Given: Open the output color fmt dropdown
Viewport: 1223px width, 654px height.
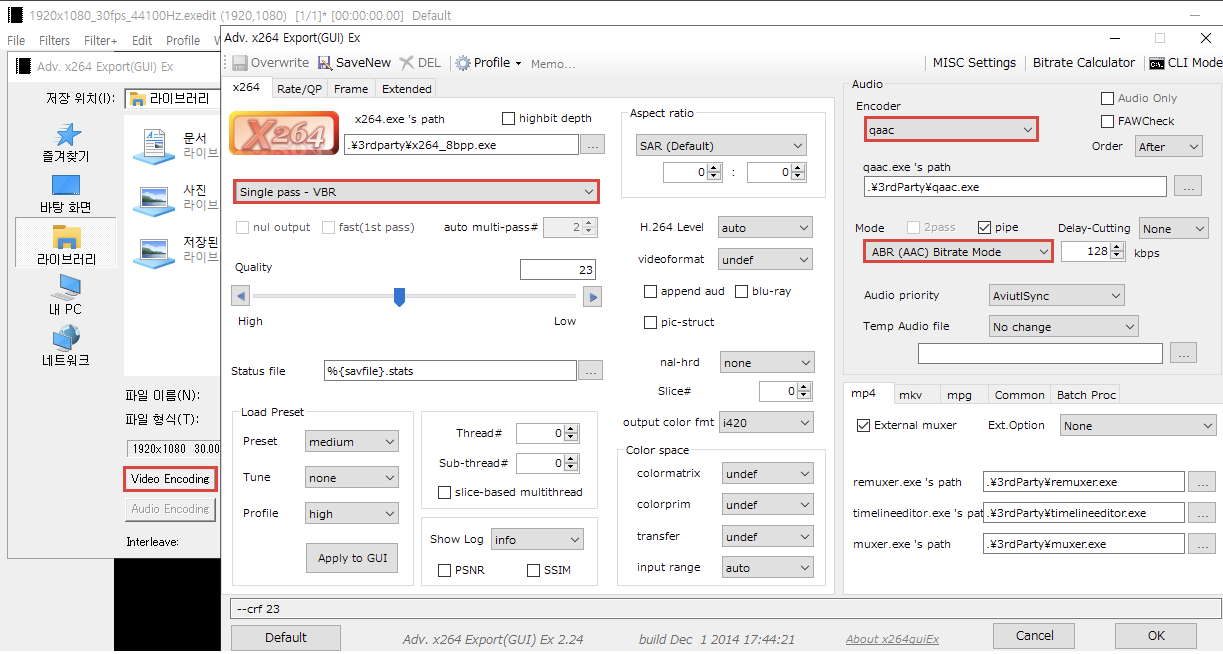Looking at the screenshot, I should pos(765,423).
